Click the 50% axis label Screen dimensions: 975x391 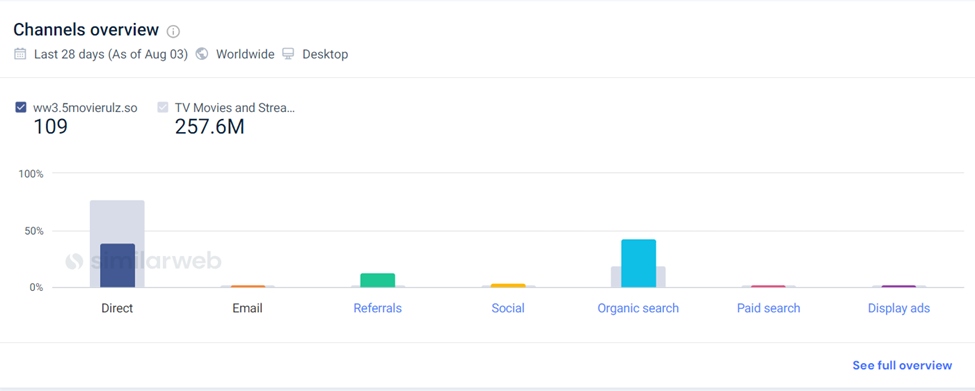34,231
